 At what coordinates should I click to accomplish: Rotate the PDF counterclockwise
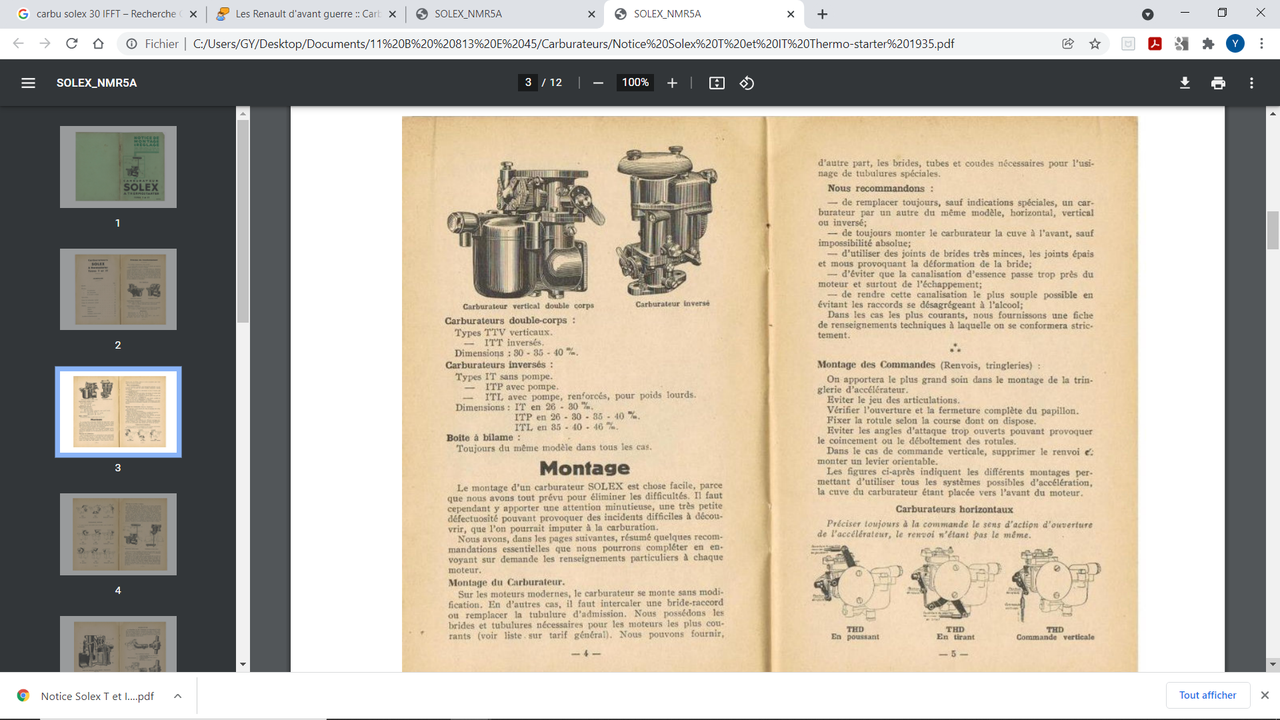(747, 83)
